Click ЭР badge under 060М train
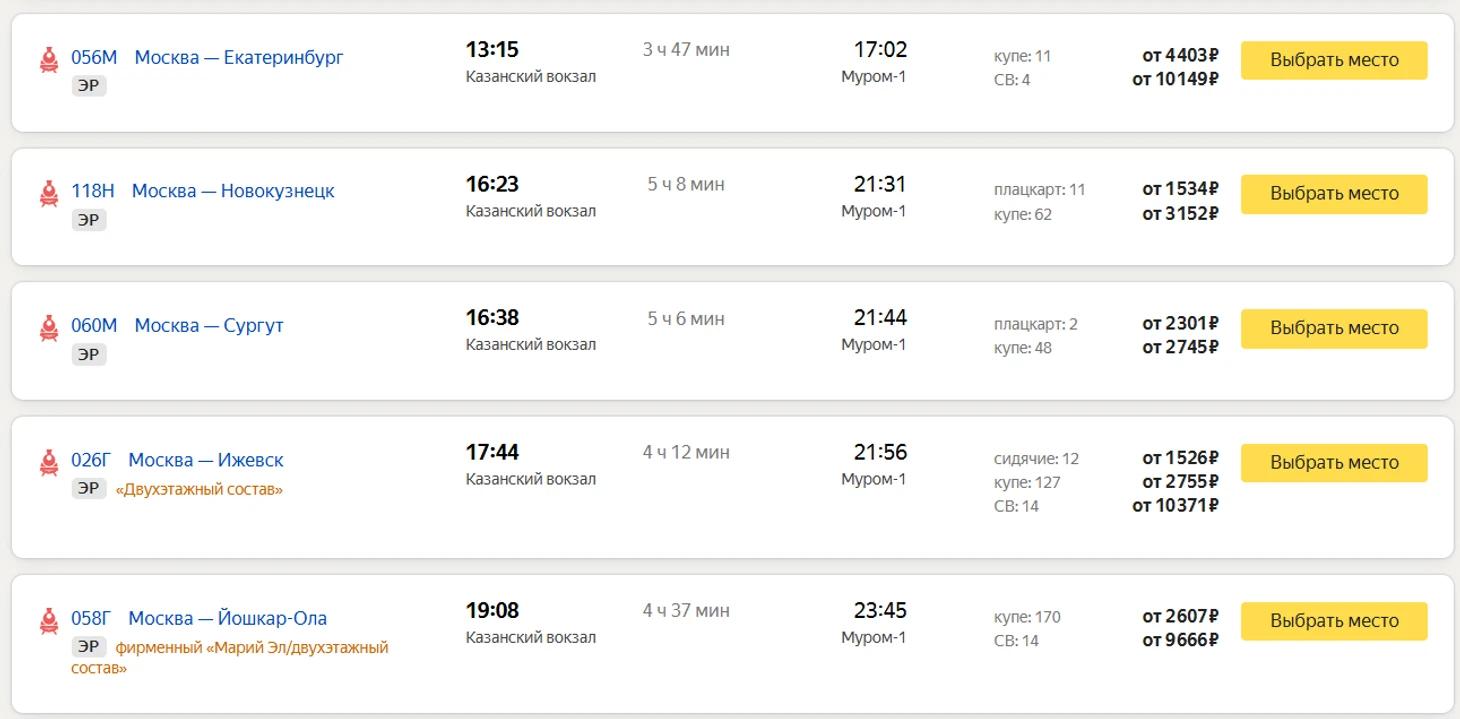The image size is (1460, 719). (x=89, y=354)
